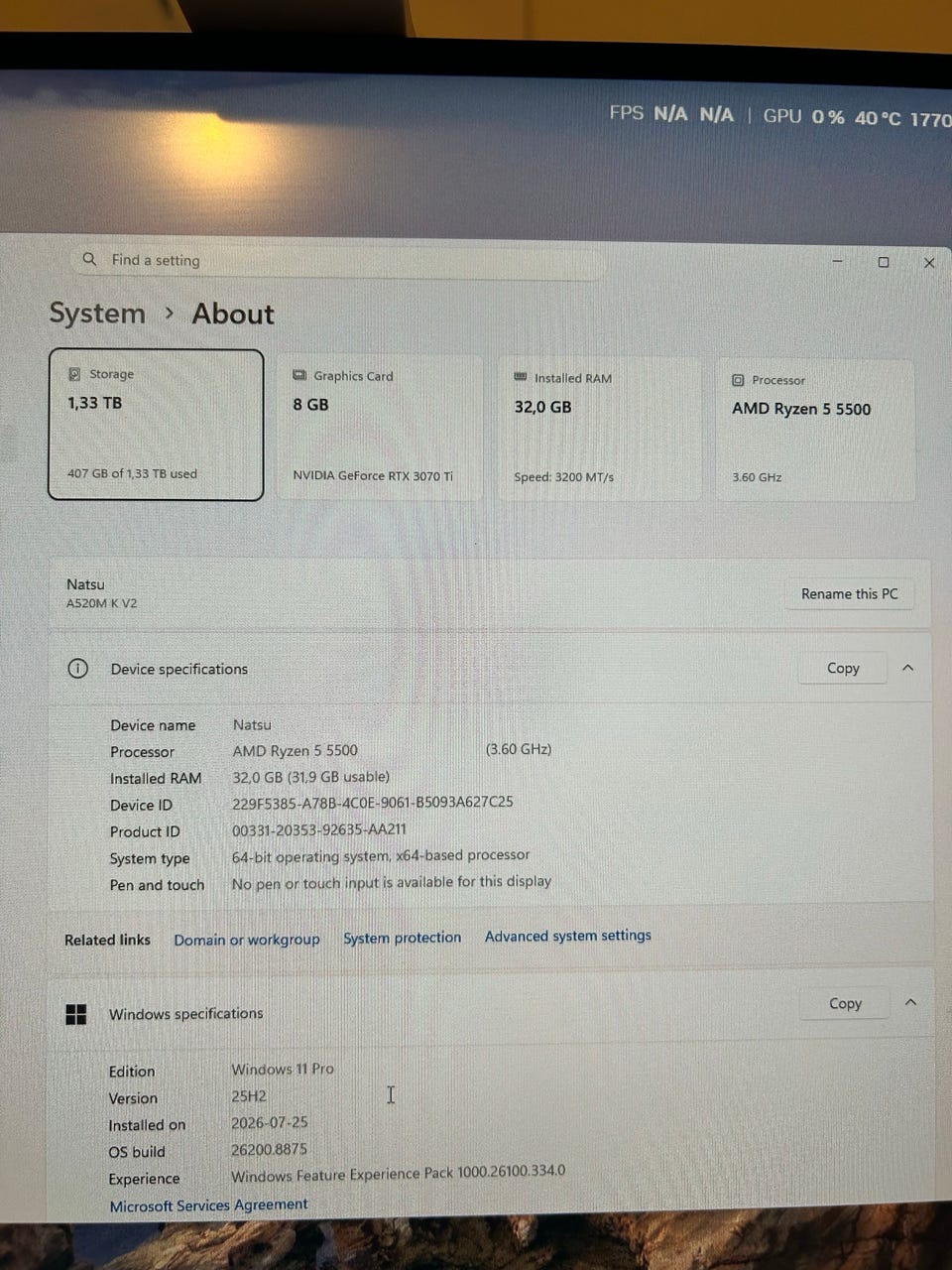This screenshot has width=952, height=1270.
Task: Go back to System breadcrumb
Action: click(97, 314)
